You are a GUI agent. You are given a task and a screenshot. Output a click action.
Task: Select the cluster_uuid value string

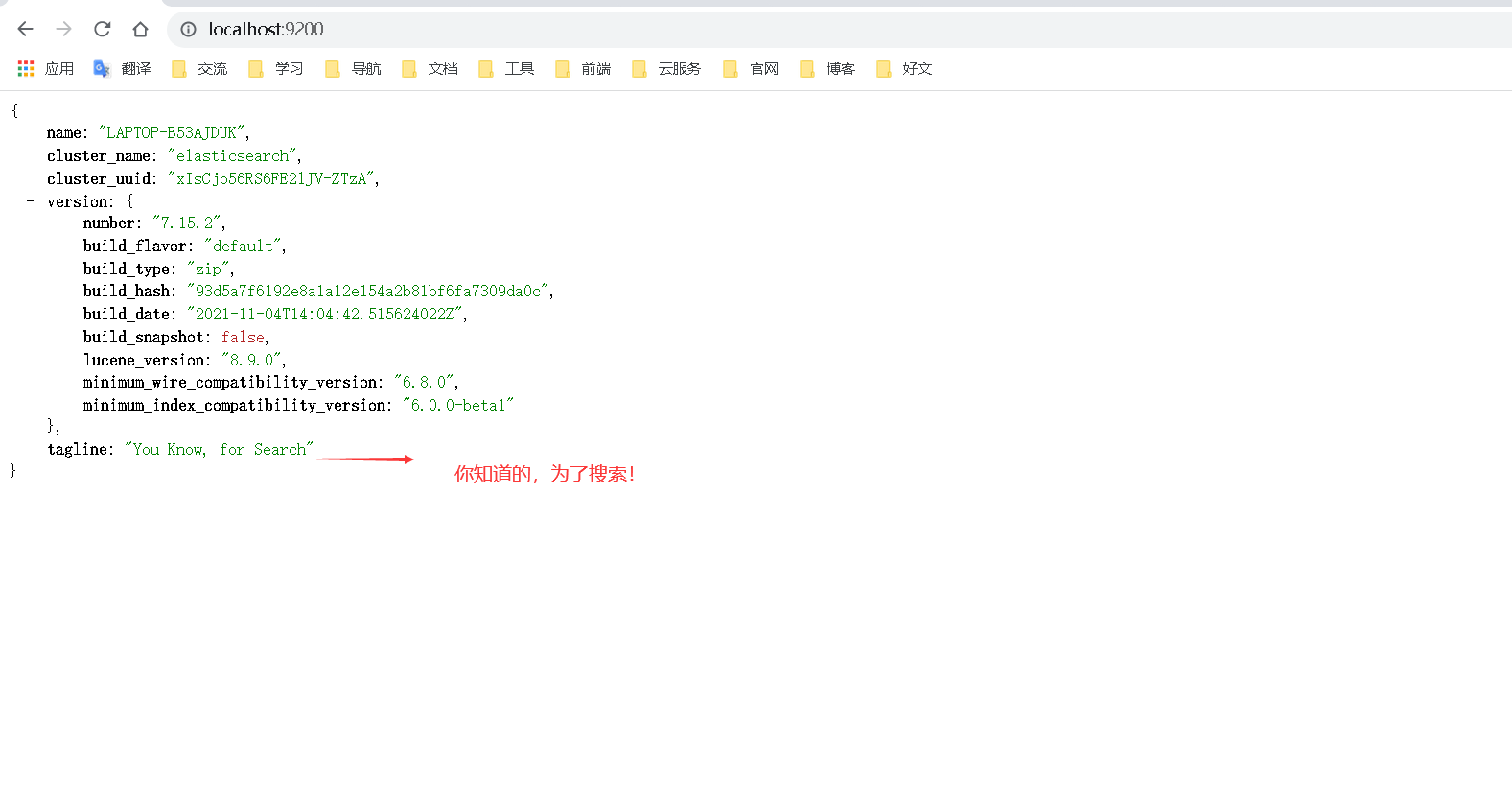point(271,178)
